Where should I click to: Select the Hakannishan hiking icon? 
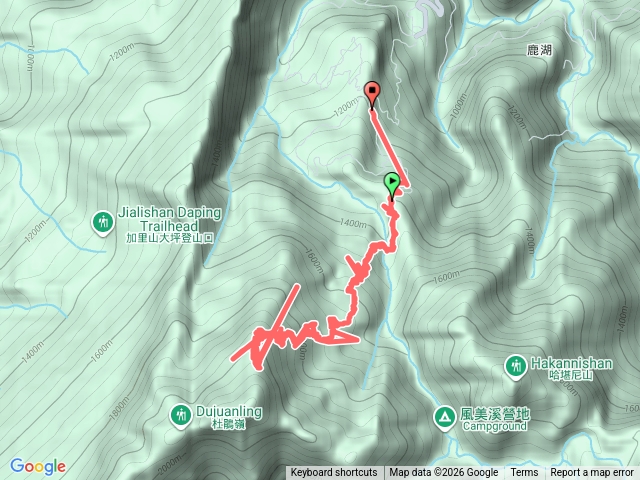tap(515, 367)
